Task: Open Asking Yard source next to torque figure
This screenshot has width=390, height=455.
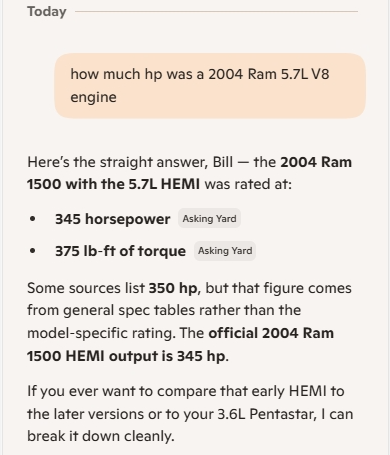Action: point(225,251)
